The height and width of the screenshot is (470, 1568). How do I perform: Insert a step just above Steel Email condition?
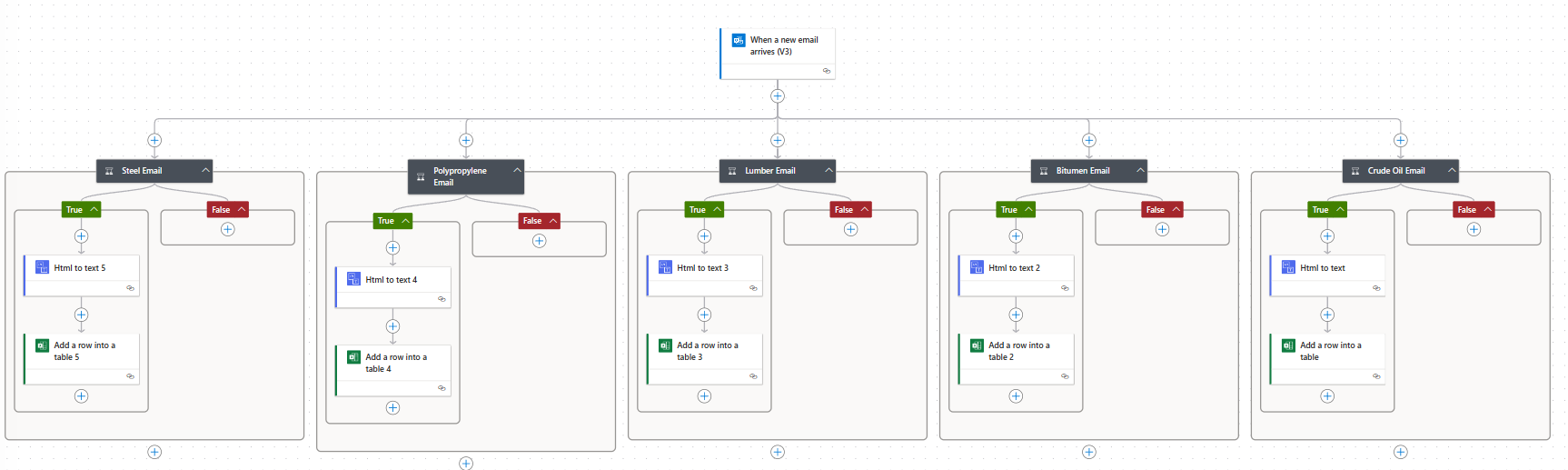154,140
